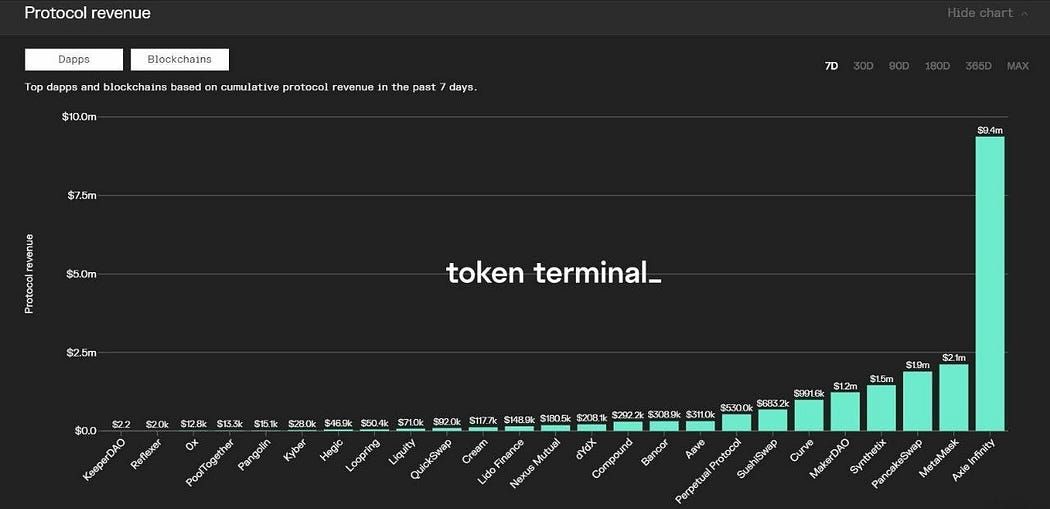Collapse chart with Hide chart chevron
The height and width of the screenshot is (509, 1050).
click(1025, 13)
